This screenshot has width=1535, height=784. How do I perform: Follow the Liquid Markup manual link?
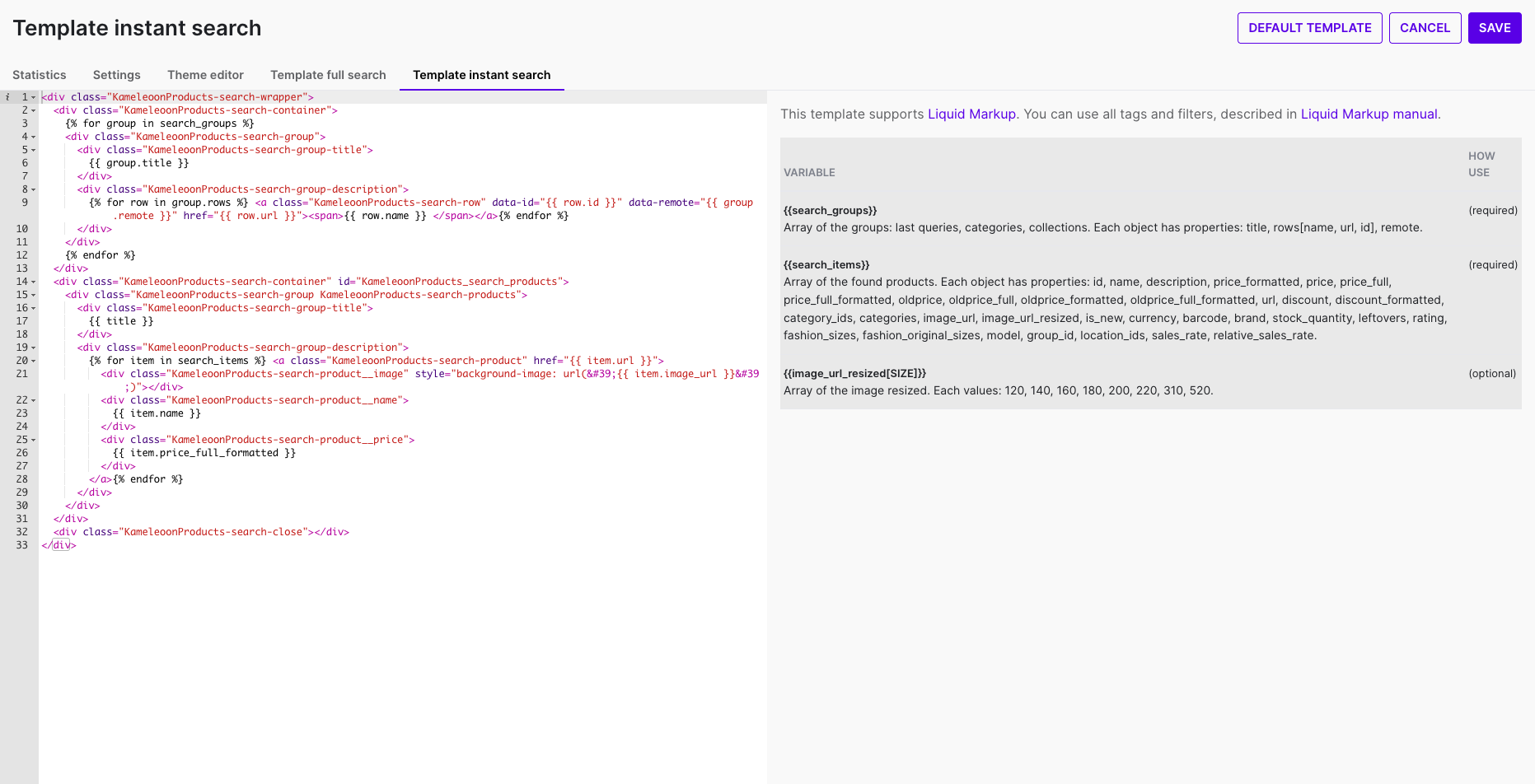click(x=1369, y=114)
